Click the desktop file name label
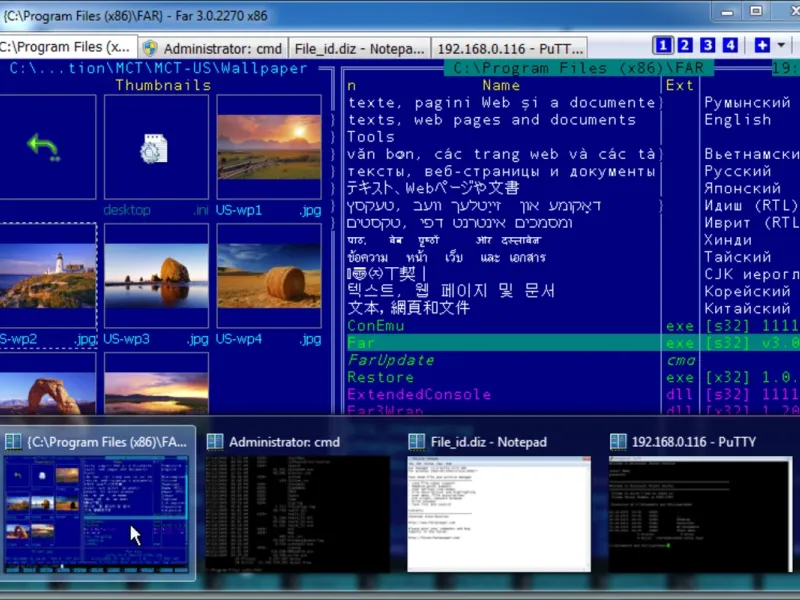Screen dimensions: 800x600 127,210
